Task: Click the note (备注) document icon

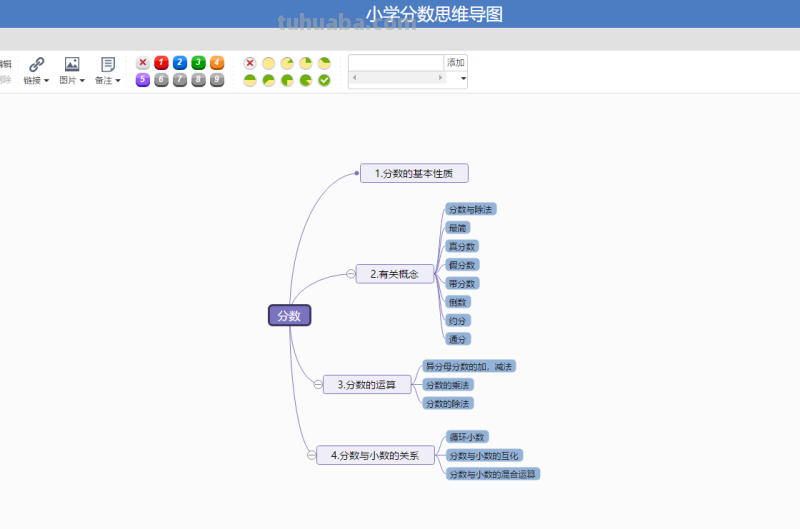Action: coord(108,64)
